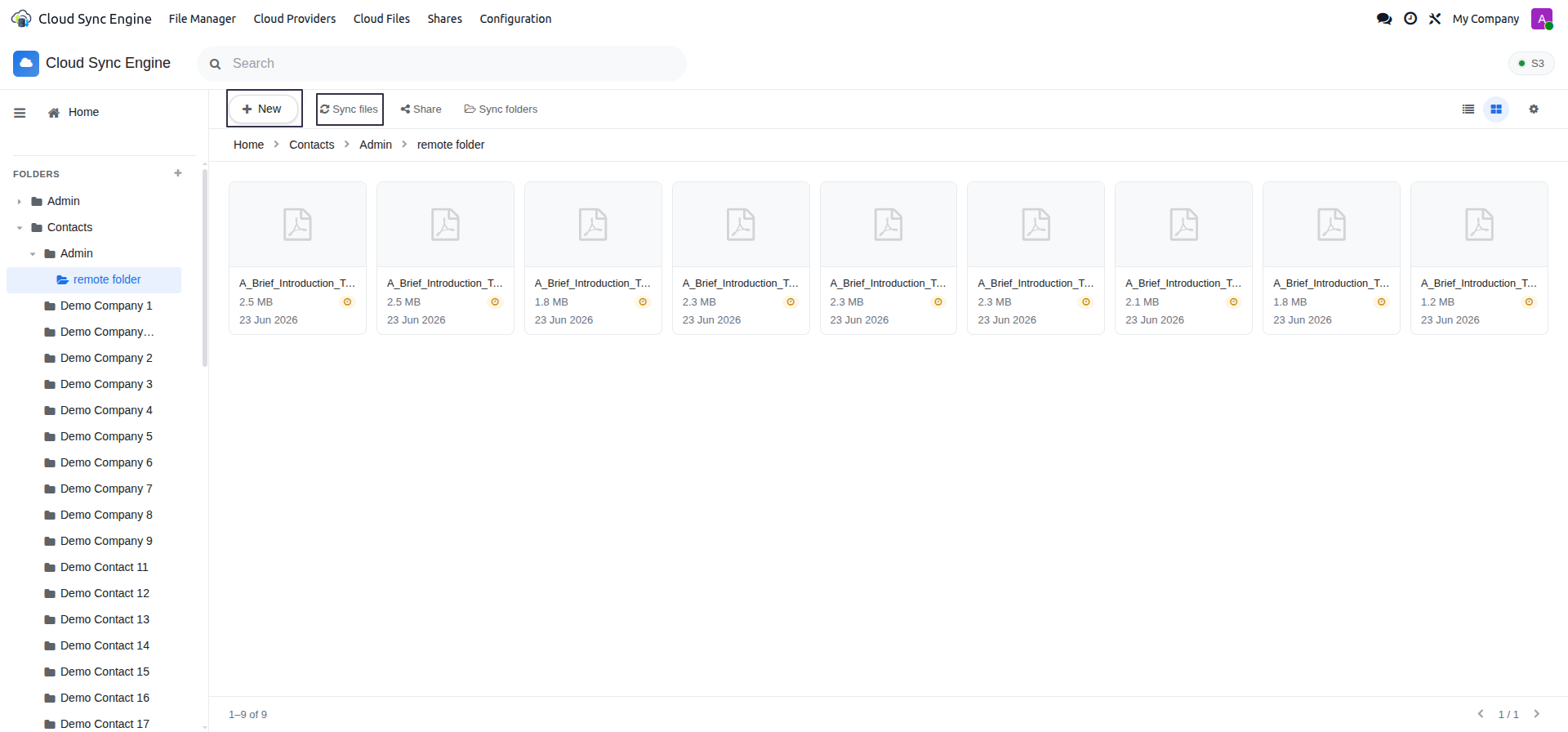Viewport: 1568px width, 732px height.
Task: Click the search magnifier icon
Action: click(216, 64)
